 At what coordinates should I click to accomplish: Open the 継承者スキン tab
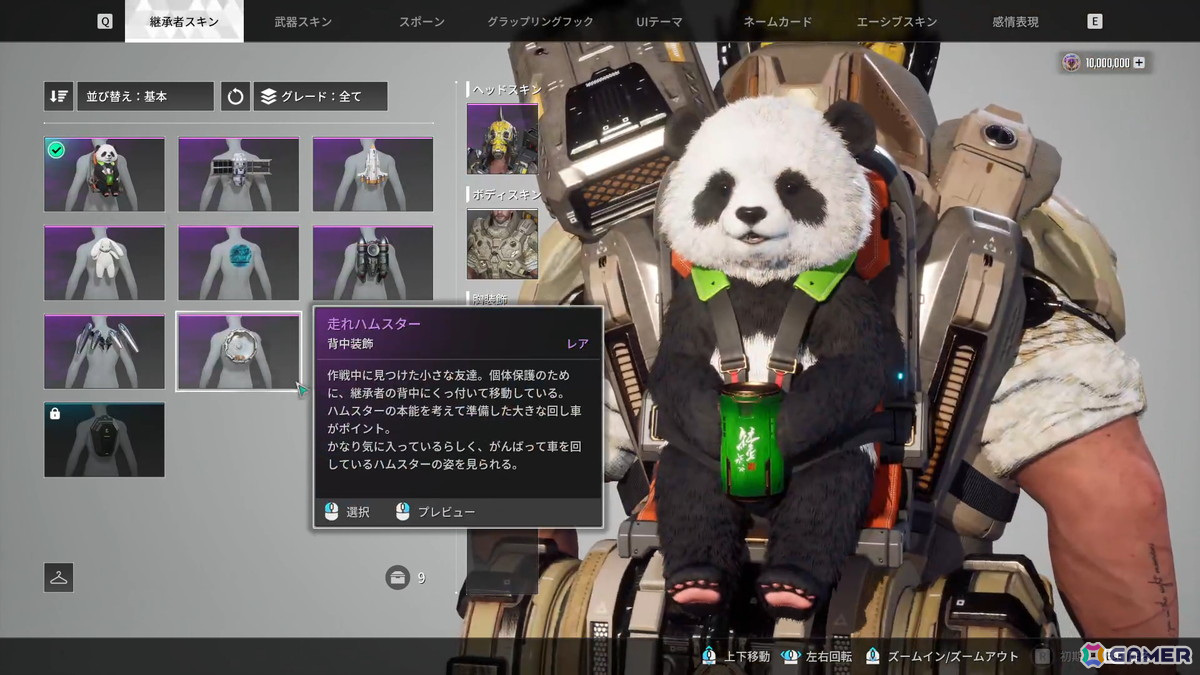point(184,21)
